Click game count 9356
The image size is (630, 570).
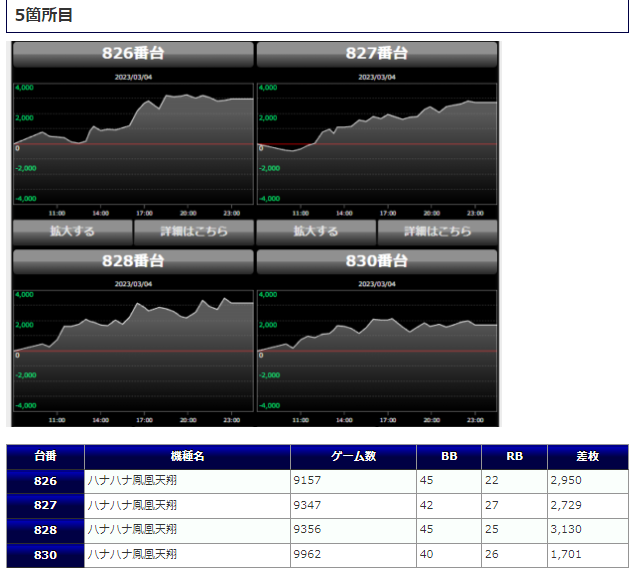pos(307,529)
